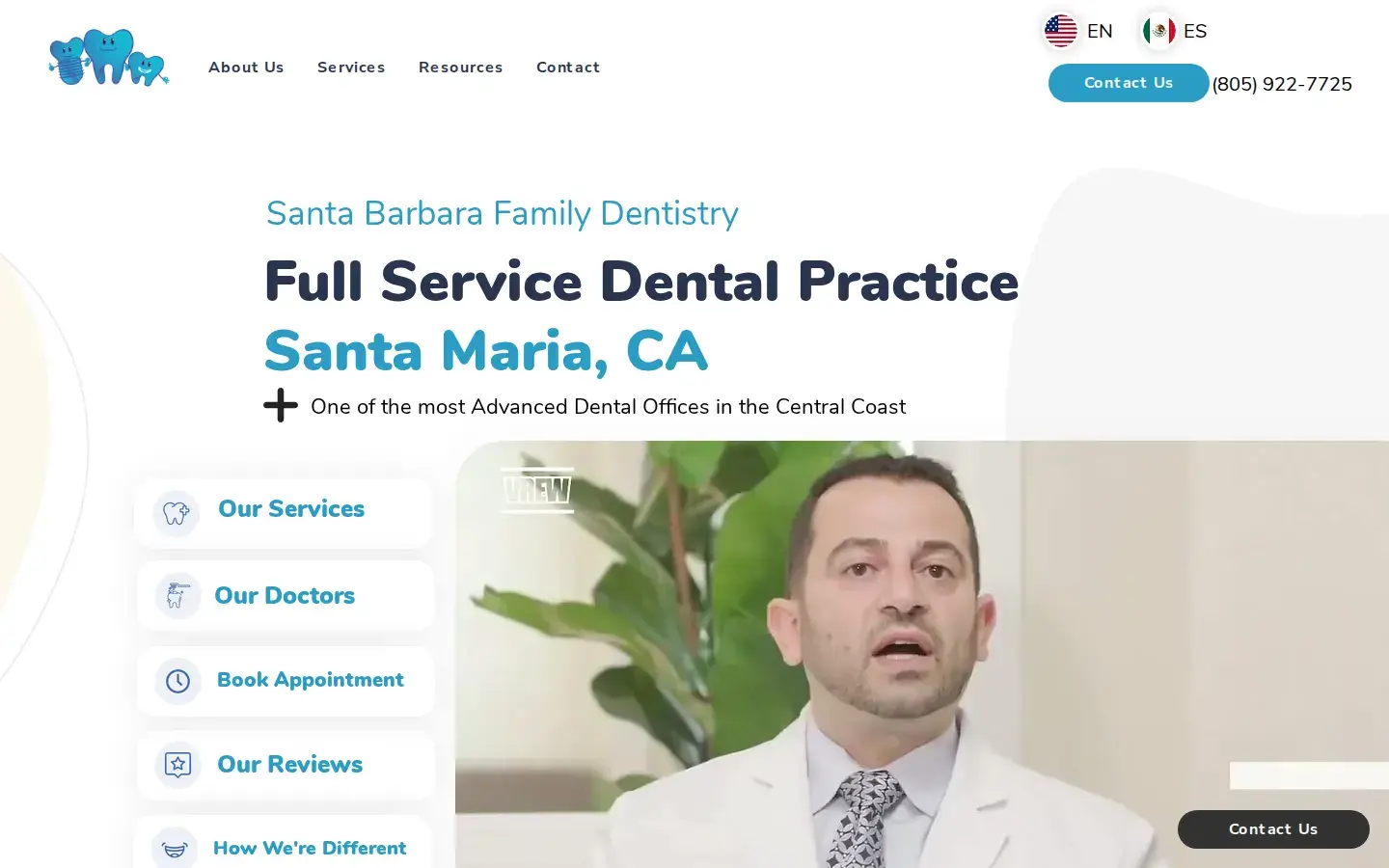Switch language to ES
1389x868 pixels.
(x=1195, y=31)
